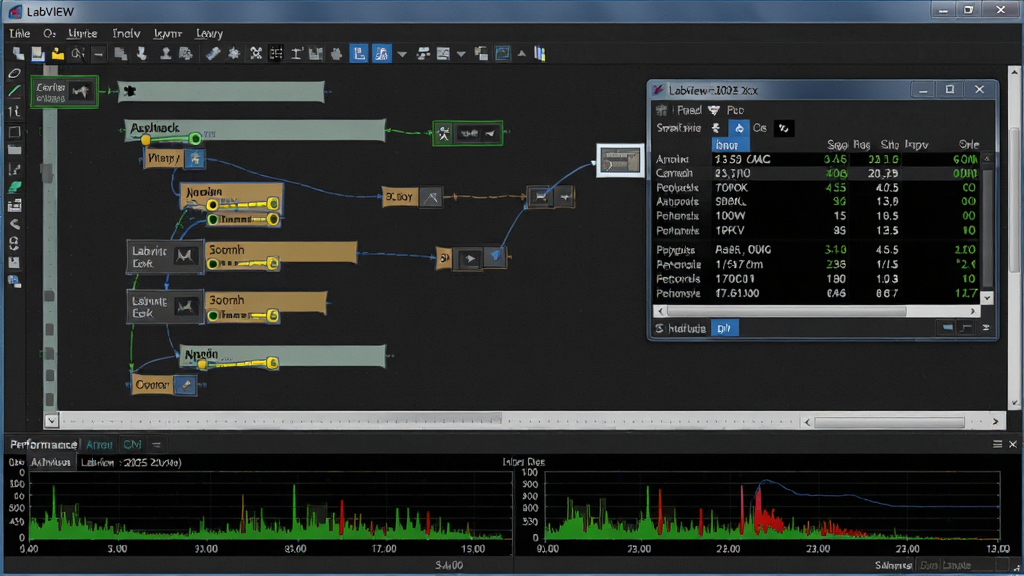Image resolution: width=1024 pixels, height=576 pixels.
Task: Click the up triangle in the toolbar
Action: point(522,54)
